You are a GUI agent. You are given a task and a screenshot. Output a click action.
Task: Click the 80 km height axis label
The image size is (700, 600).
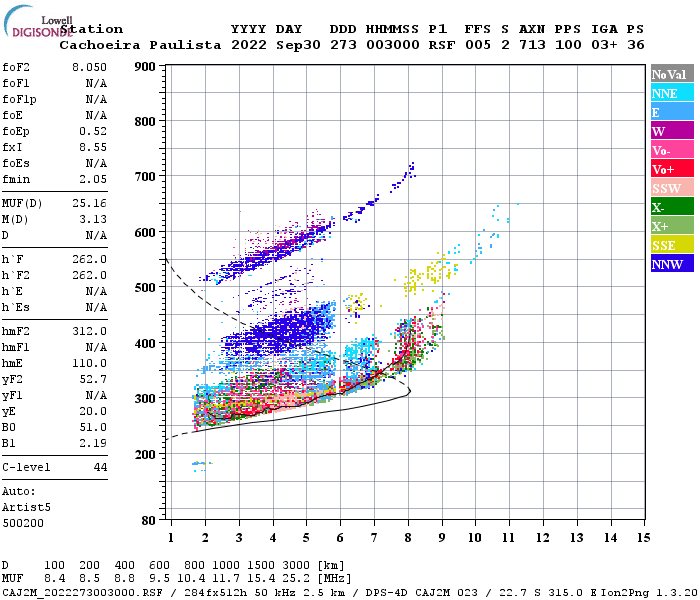pyautogui.click(x=148, y=520)
